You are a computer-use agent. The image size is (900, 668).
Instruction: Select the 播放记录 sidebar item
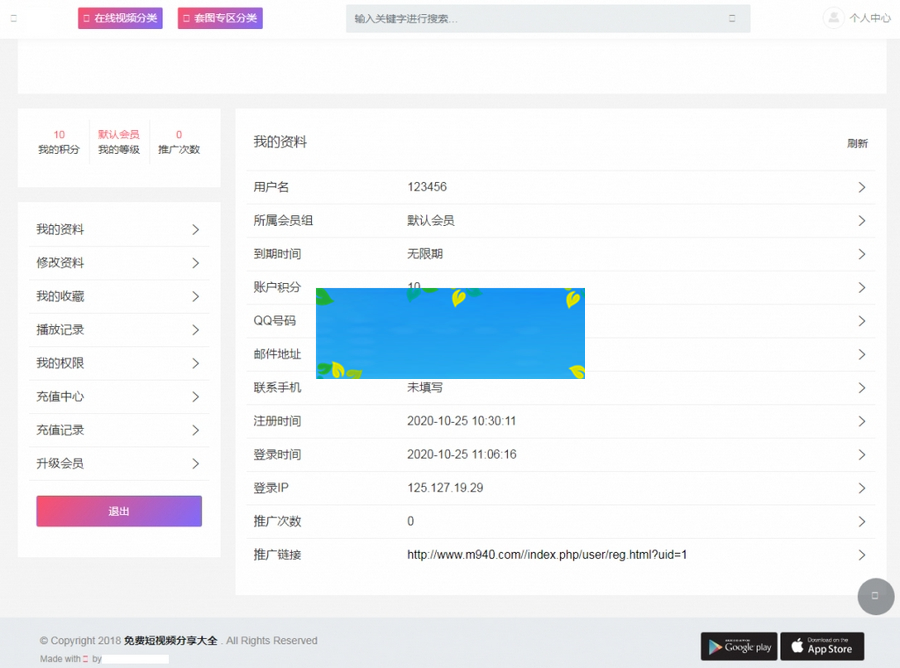pyautogui.click(x=60, y=330)
